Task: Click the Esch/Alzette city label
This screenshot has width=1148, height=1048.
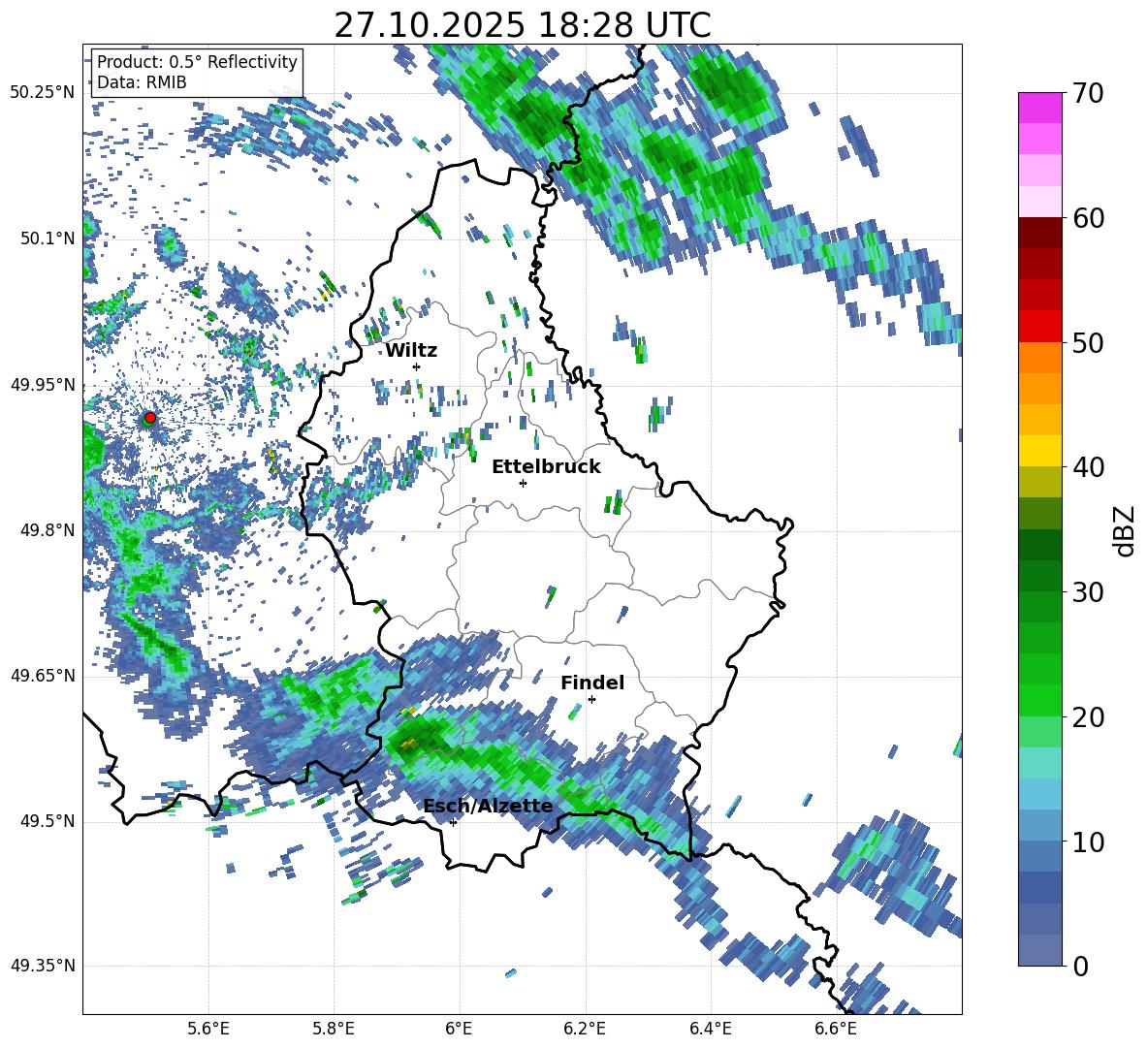Action: 489,806
